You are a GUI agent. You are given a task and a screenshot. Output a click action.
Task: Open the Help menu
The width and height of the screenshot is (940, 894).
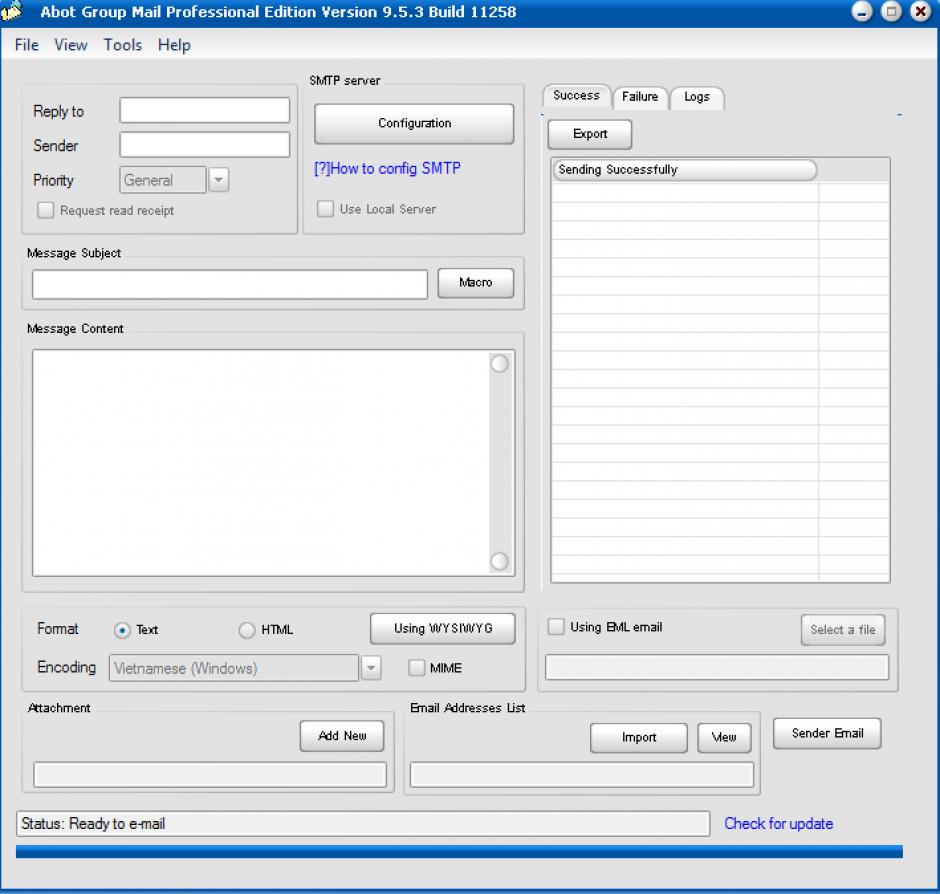click(174, 45)
